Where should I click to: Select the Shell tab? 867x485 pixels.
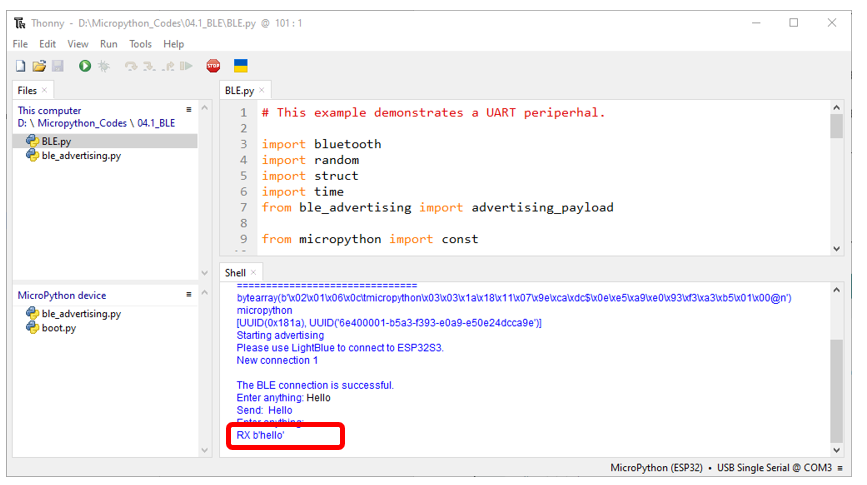[235, 273]
